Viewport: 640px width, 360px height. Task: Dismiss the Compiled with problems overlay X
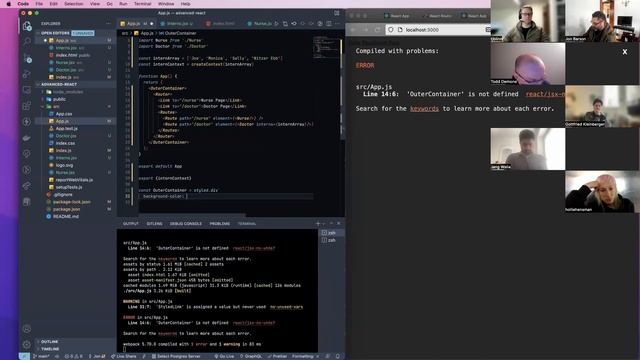pos(624,52)
